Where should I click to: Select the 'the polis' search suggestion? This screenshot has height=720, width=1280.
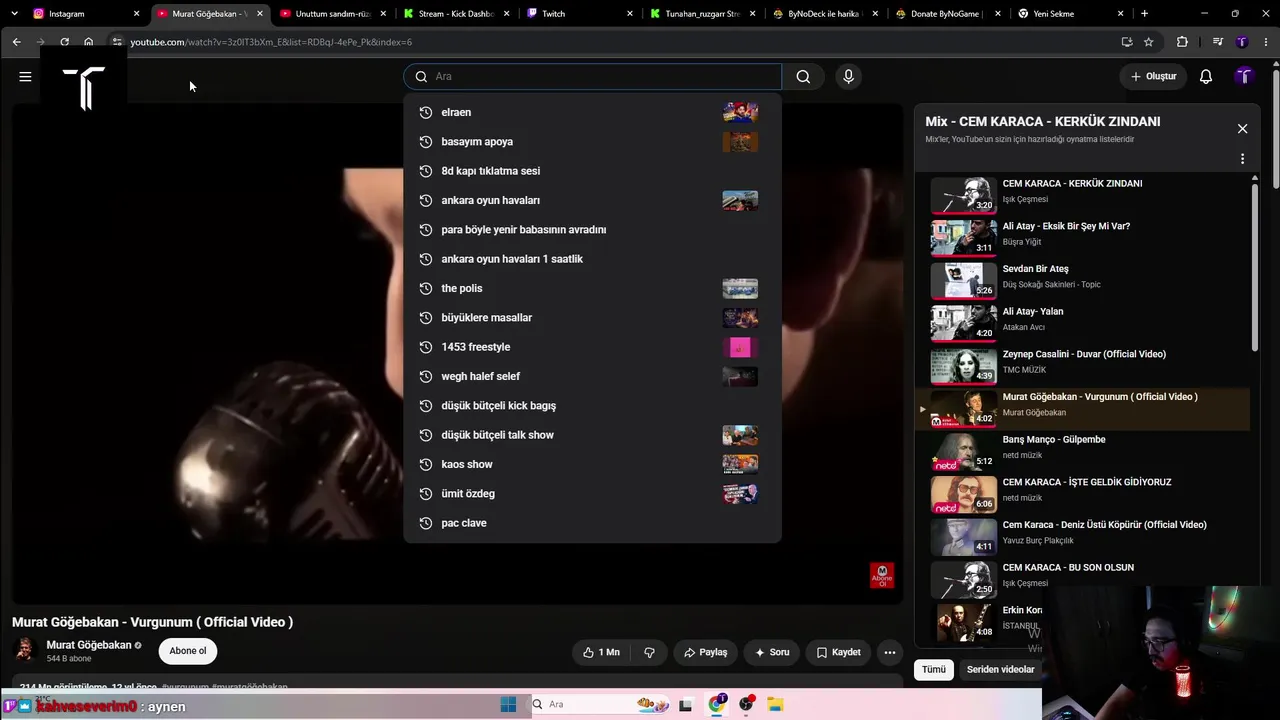592,288
